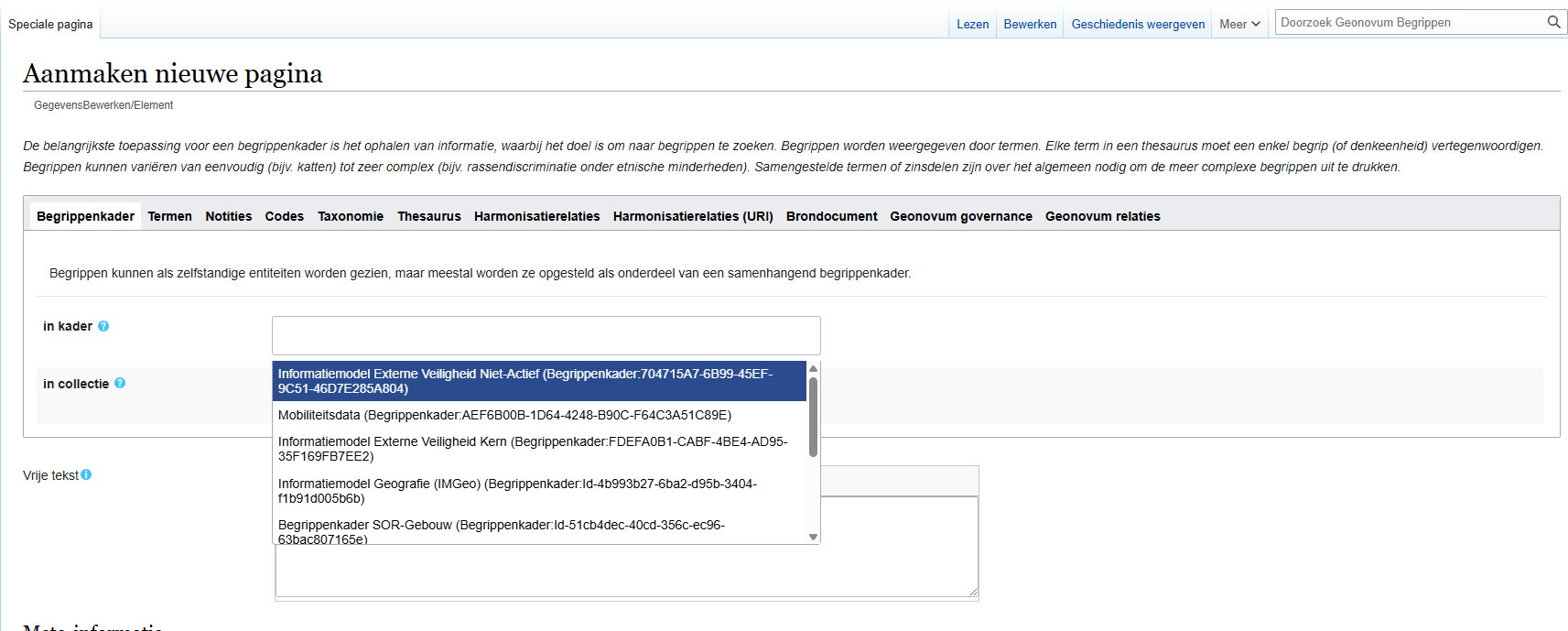Focus the 'in kader' input field
1568x631 pixels.
point(546,335)
